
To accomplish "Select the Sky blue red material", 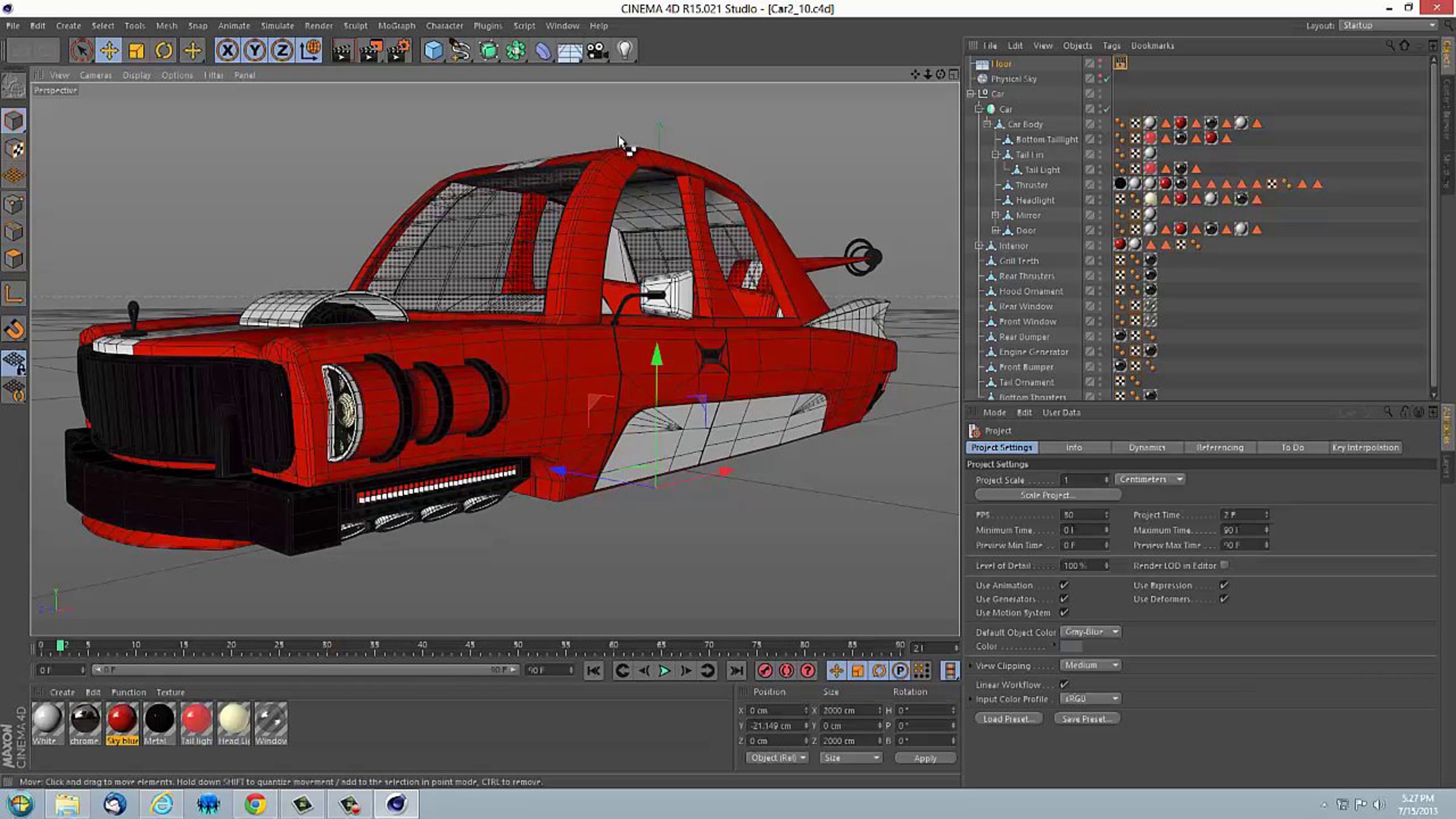I will [x=122, y=723].
